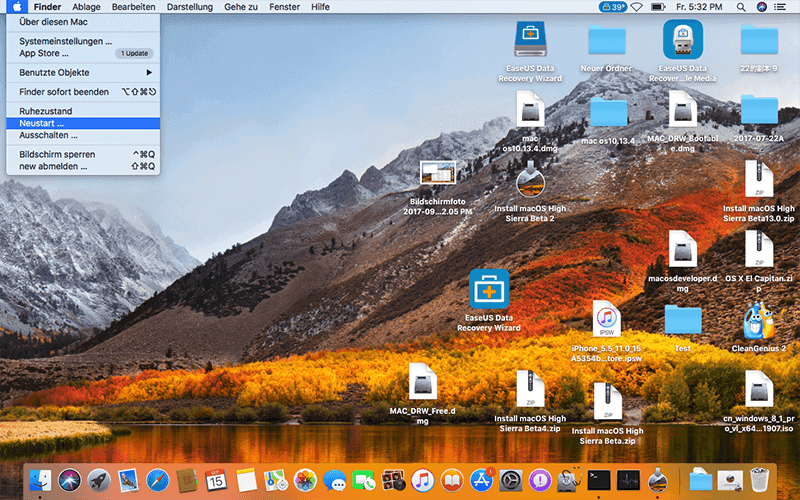This screenshot has height=500, width=800.
Task: Click the battery status icon
Action: point(658,7)
